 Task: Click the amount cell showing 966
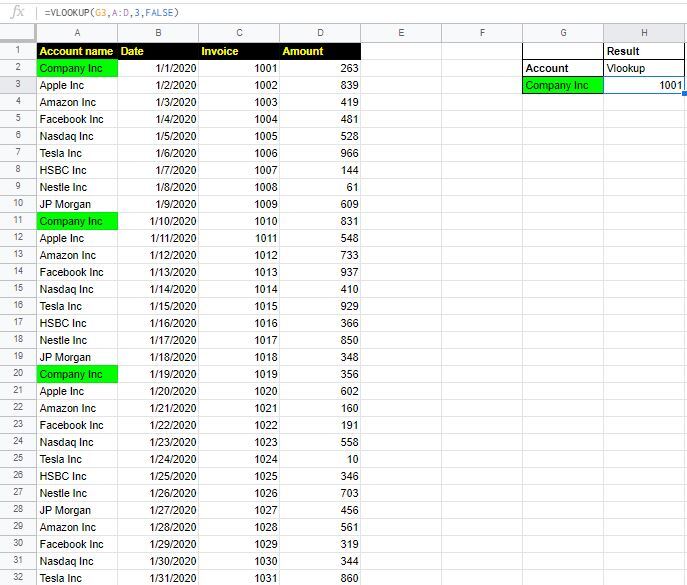(320, 153)
